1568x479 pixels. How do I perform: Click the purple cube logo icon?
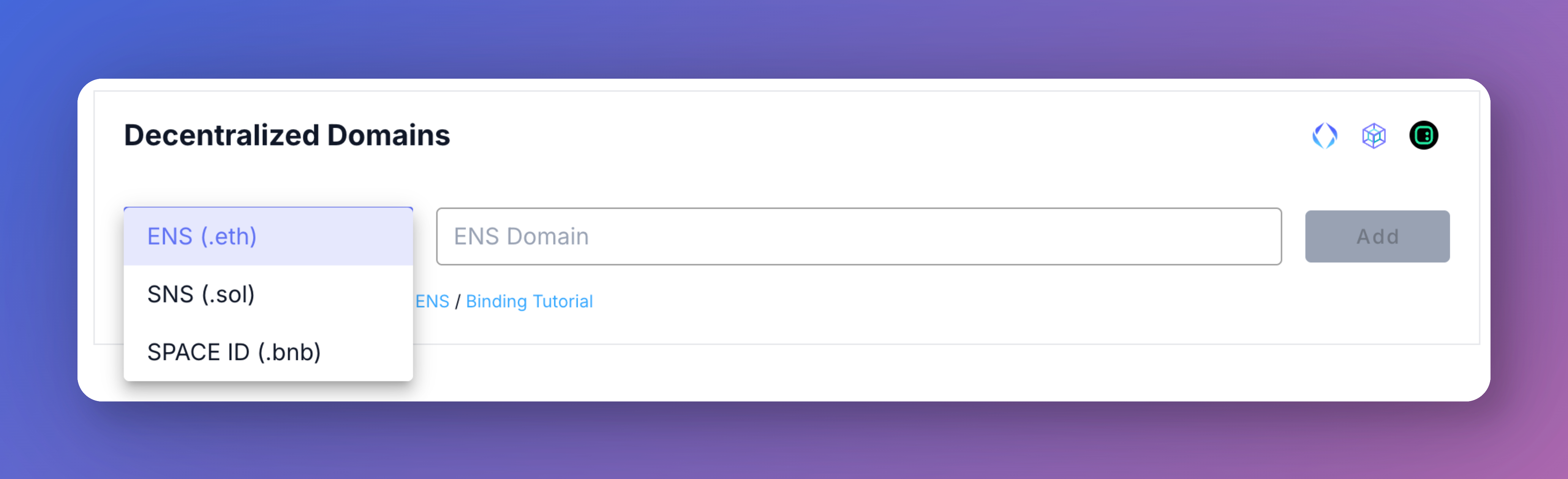(x=1373, y=135)
